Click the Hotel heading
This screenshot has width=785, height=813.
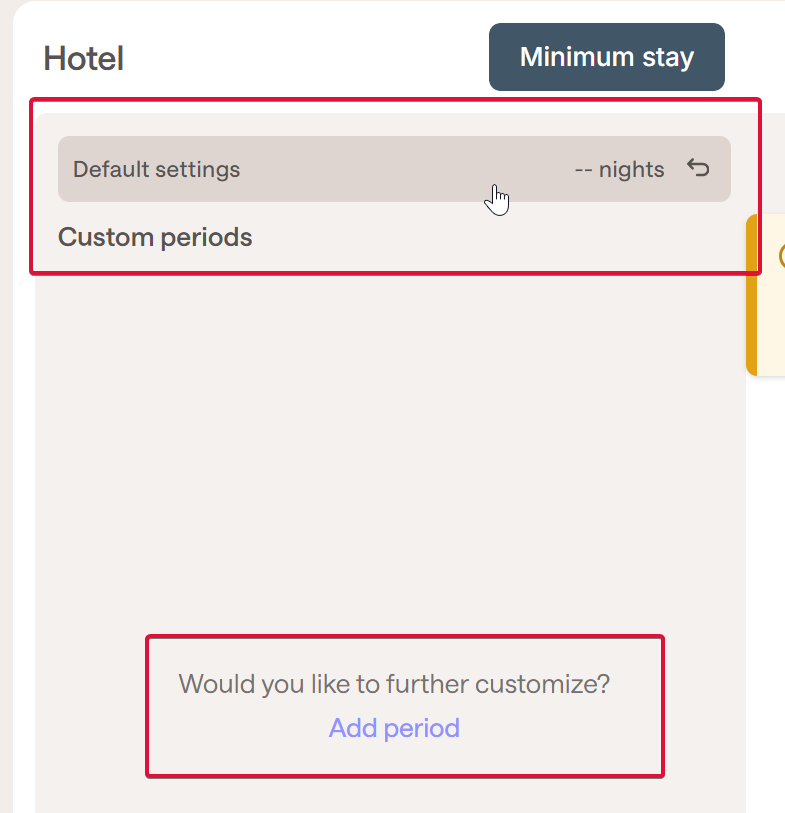(83, 58)
